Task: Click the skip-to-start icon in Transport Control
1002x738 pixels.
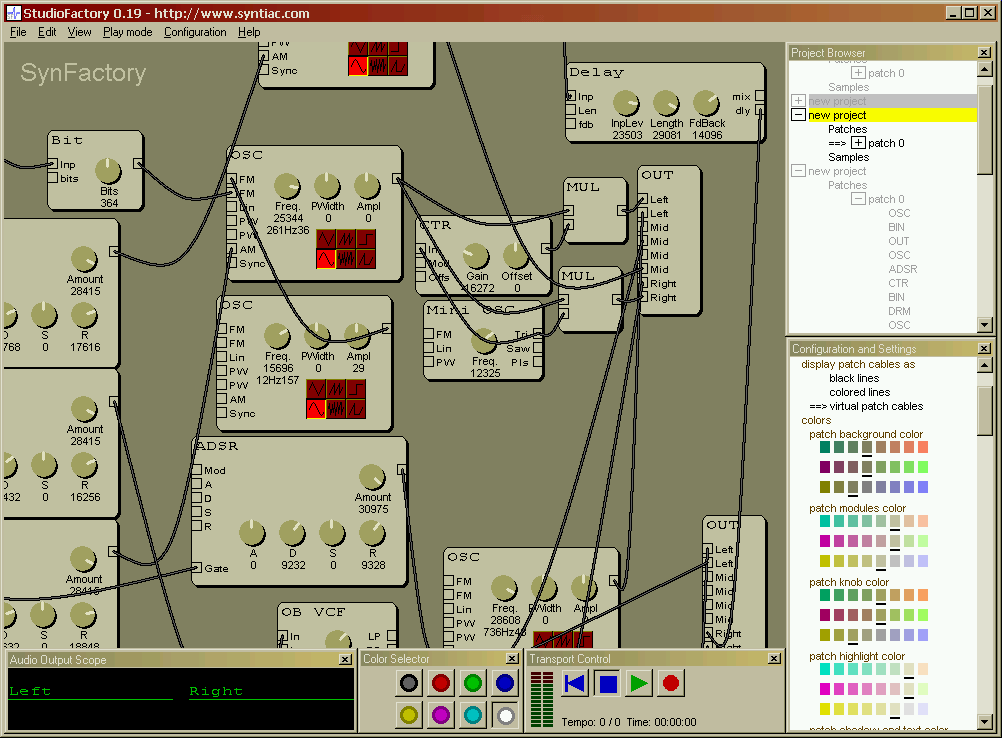Action: coord(574,683)
